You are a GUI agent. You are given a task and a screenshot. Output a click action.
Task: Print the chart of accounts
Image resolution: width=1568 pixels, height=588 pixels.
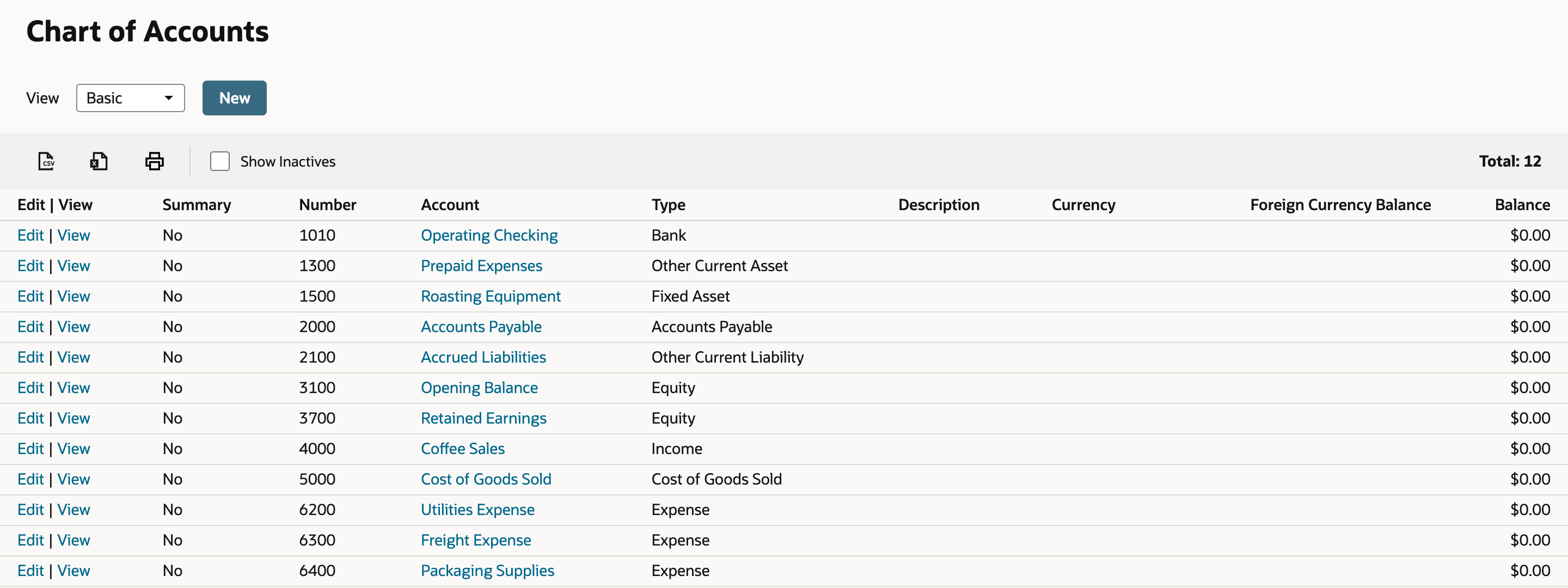point(154,161)
